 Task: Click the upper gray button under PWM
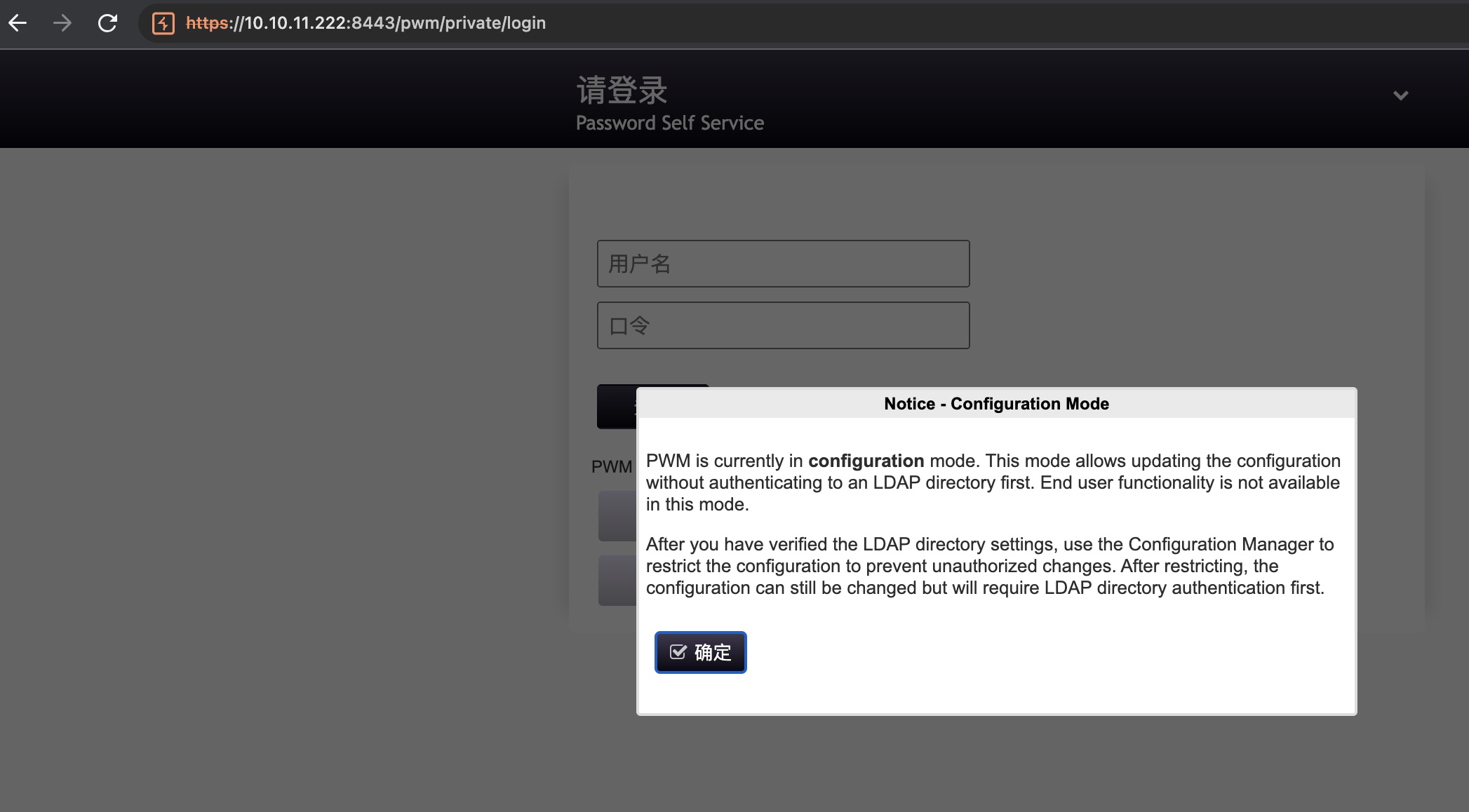pyautogui.click(x=617, y=516)
